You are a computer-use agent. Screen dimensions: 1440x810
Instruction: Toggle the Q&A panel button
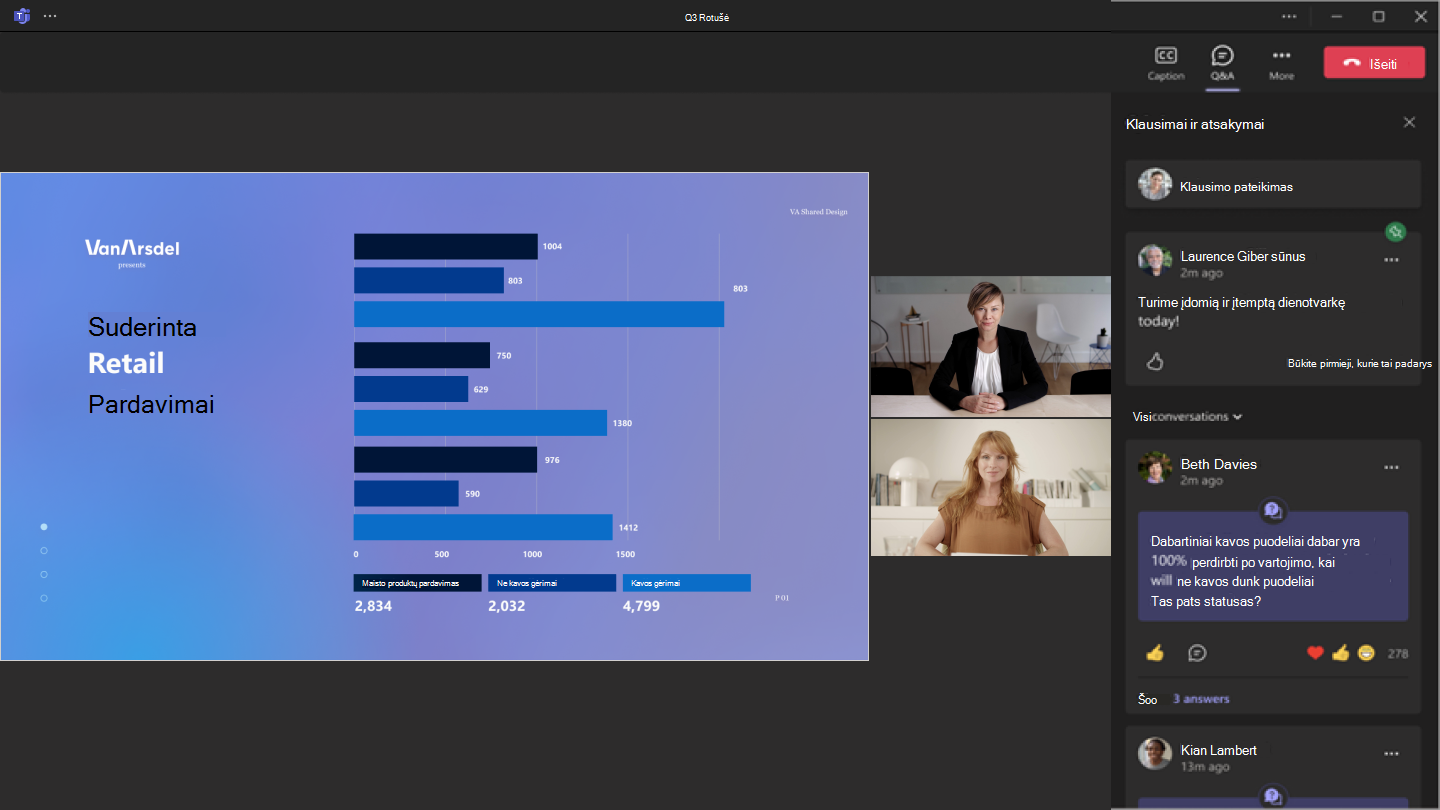pyautogui.click(x=1222, y=63)
